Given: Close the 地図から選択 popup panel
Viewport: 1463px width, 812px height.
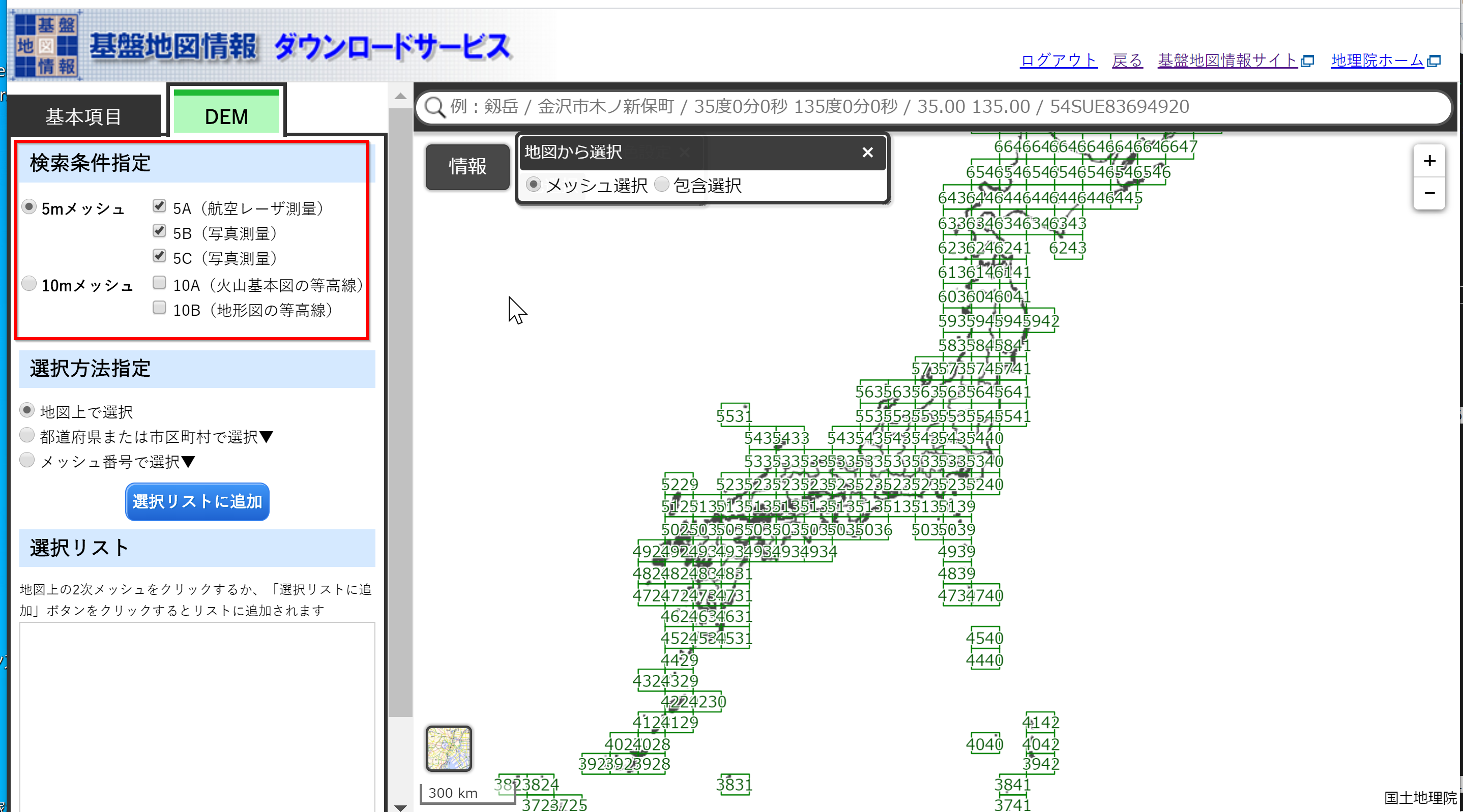Looking at the screenshot, I should click(867, 152).
